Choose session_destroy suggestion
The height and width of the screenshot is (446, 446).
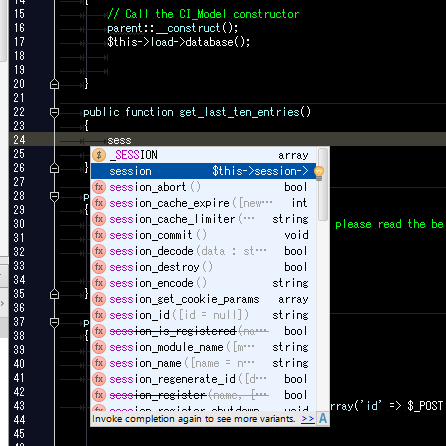tap(203, 267)
